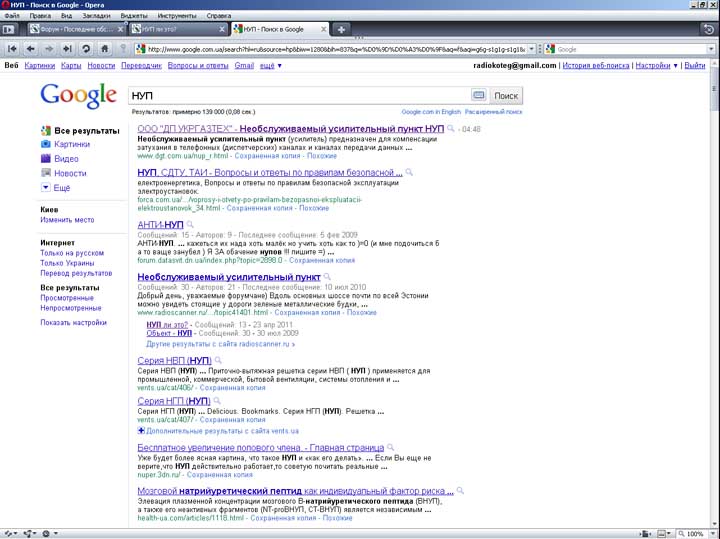Open the Файл menu

(x=12, y=16)
